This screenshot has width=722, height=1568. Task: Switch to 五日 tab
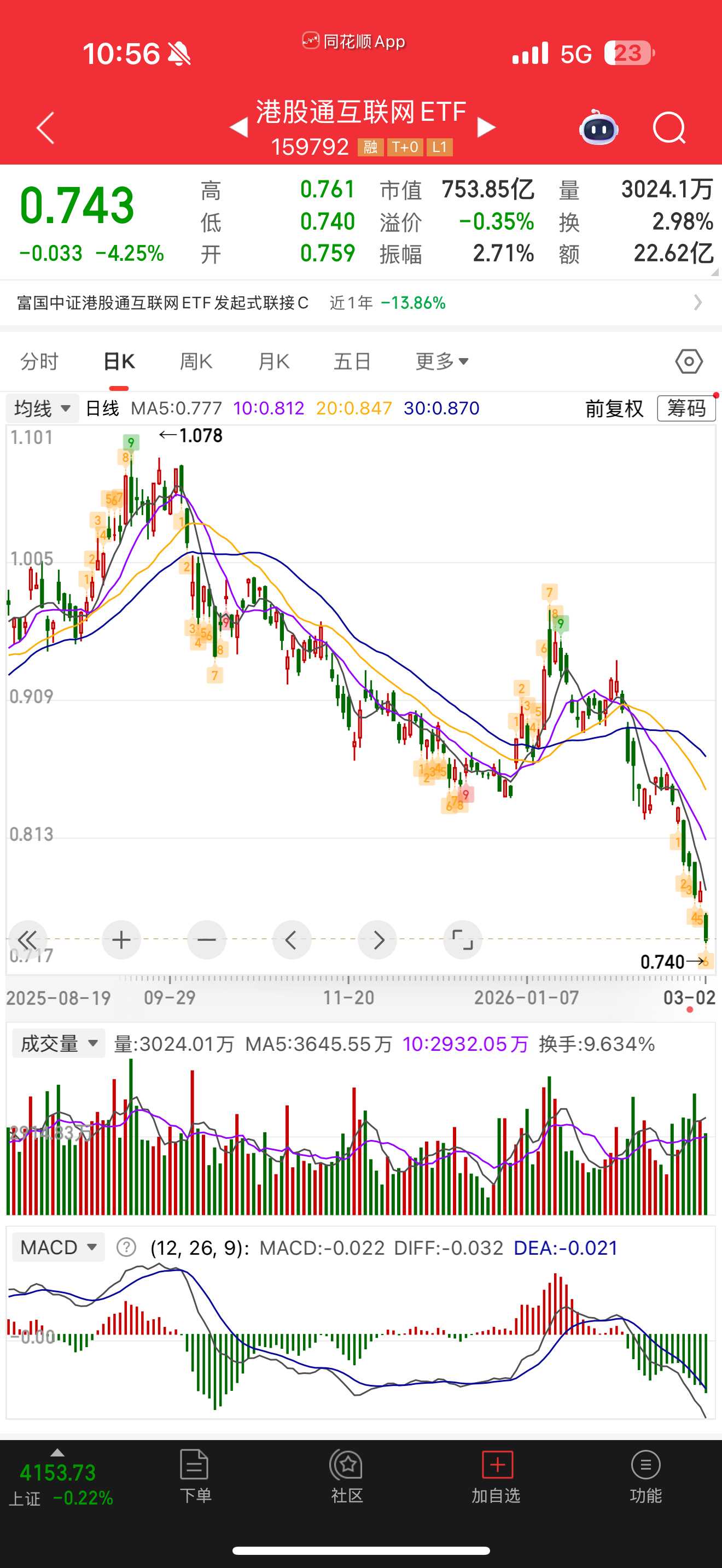[352, 361]
